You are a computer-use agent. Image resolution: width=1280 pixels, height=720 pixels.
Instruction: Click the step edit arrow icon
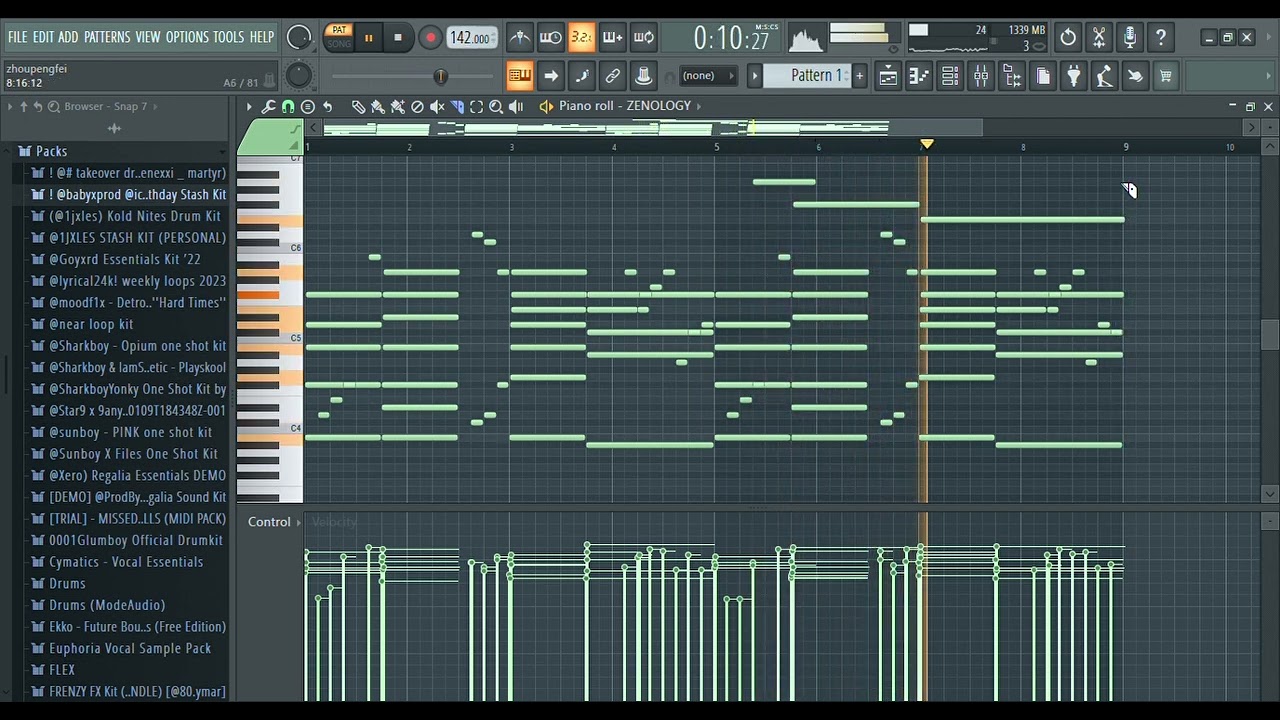tap(550, 76)
